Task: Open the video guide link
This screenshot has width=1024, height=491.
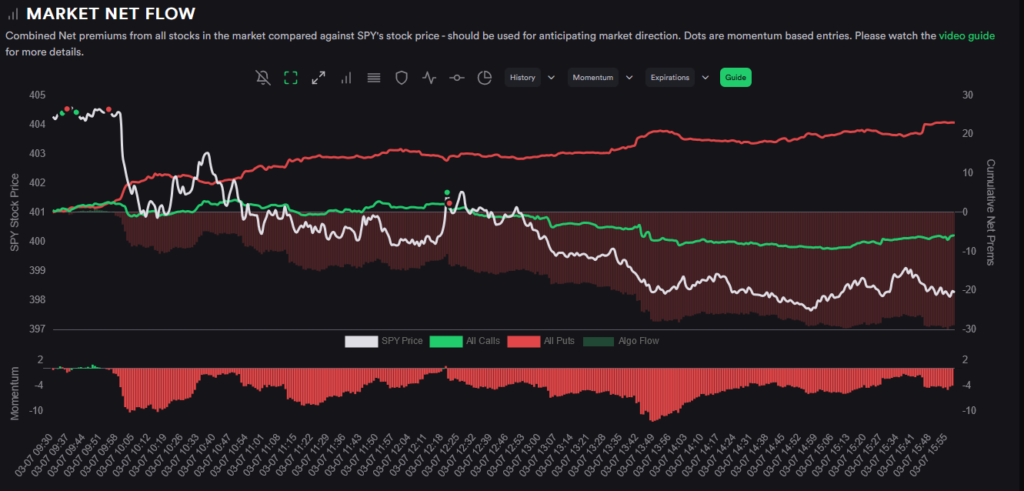Action: pyautogui.click(x=967, y=37)
